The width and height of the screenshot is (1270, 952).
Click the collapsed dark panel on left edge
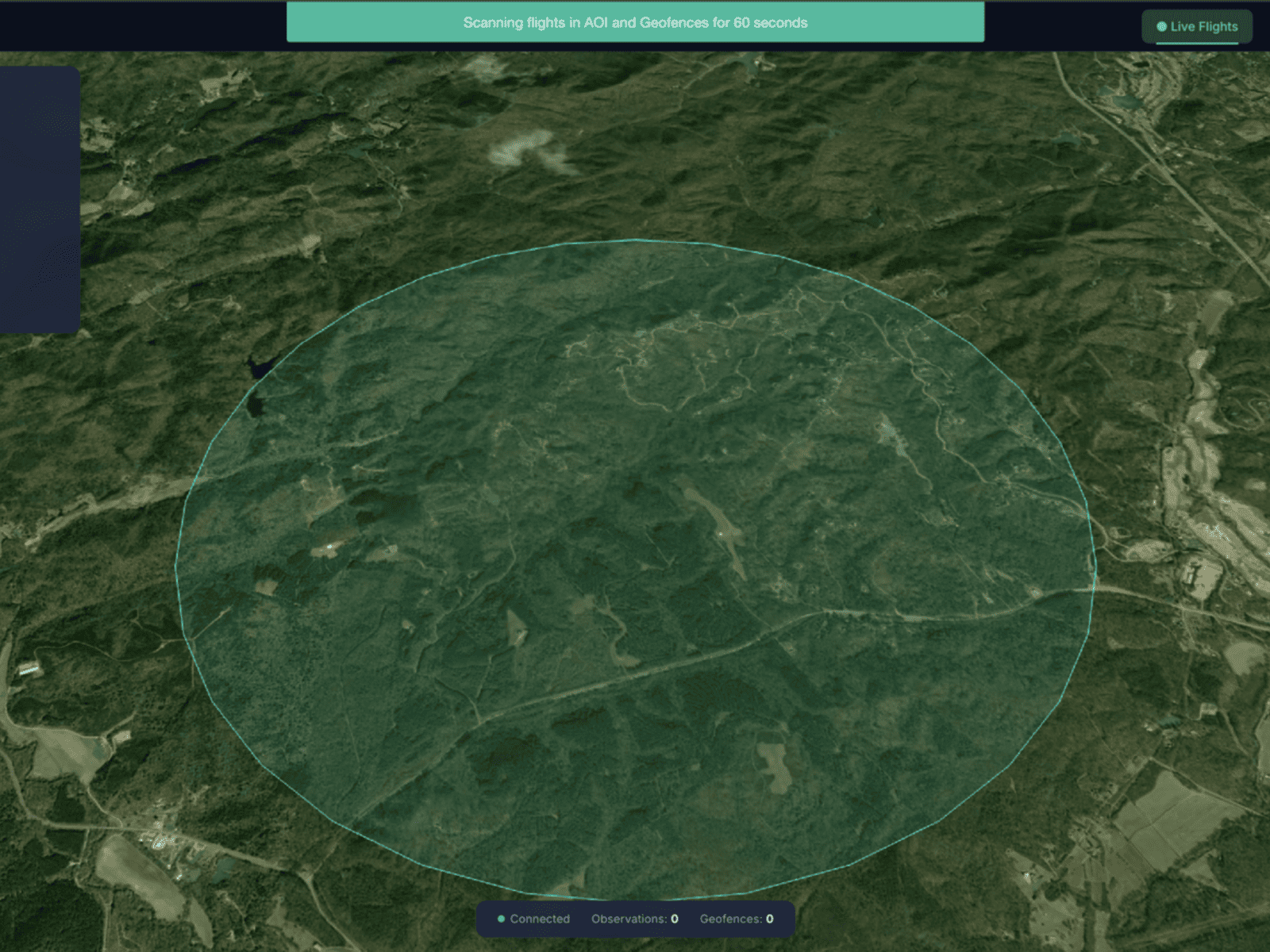pos(40,198)
